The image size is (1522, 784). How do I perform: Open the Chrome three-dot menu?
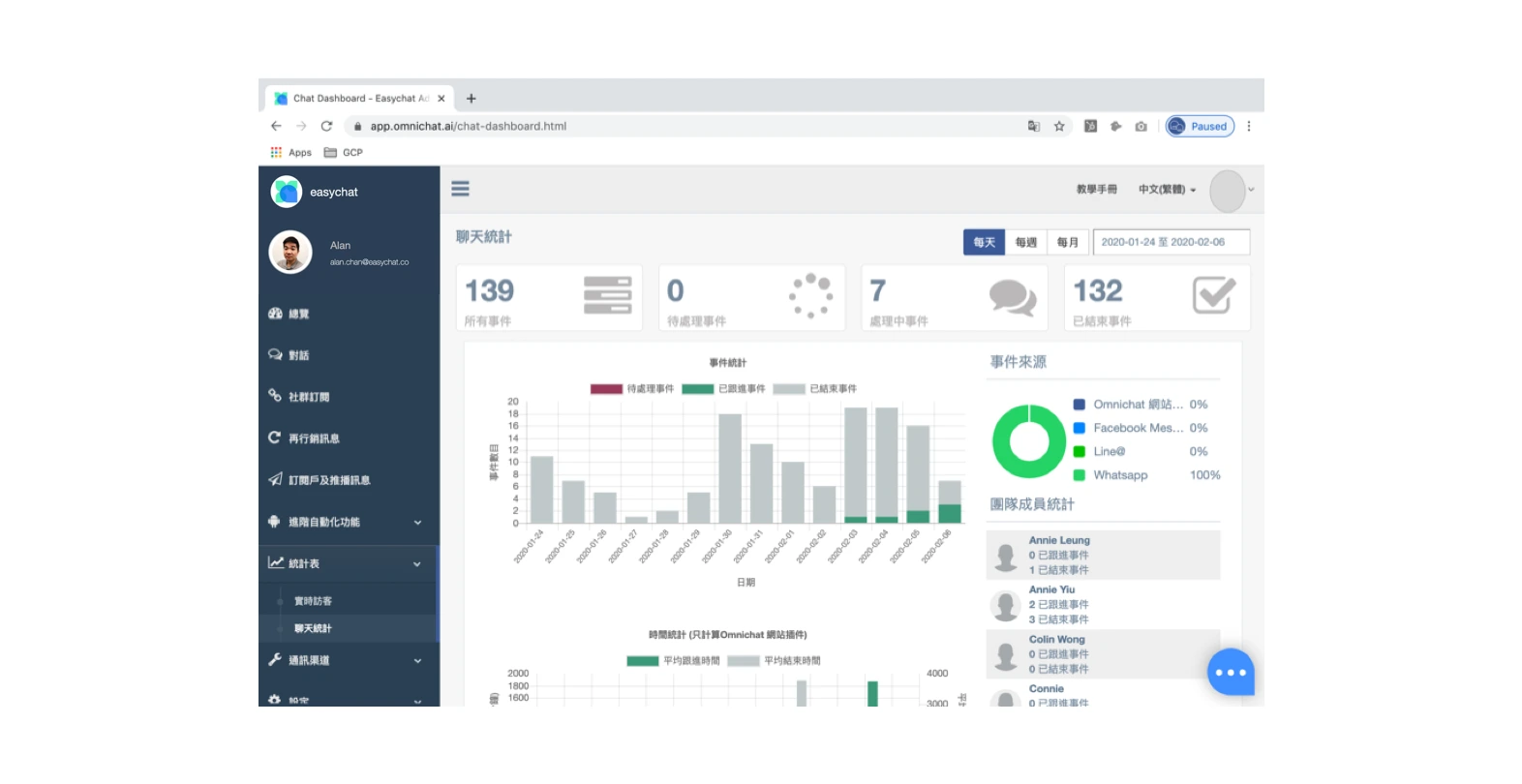1249,126
